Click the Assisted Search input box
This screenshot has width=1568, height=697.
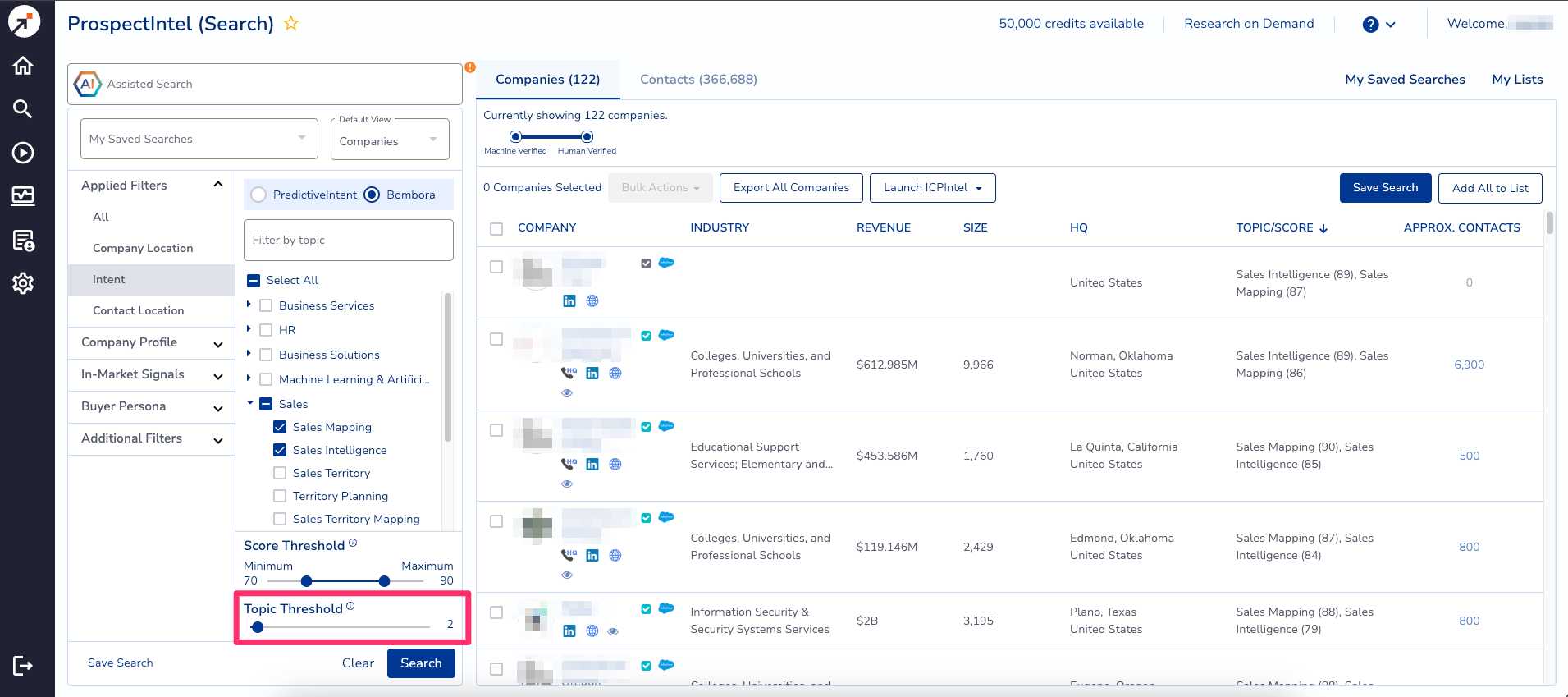[265, 84]
